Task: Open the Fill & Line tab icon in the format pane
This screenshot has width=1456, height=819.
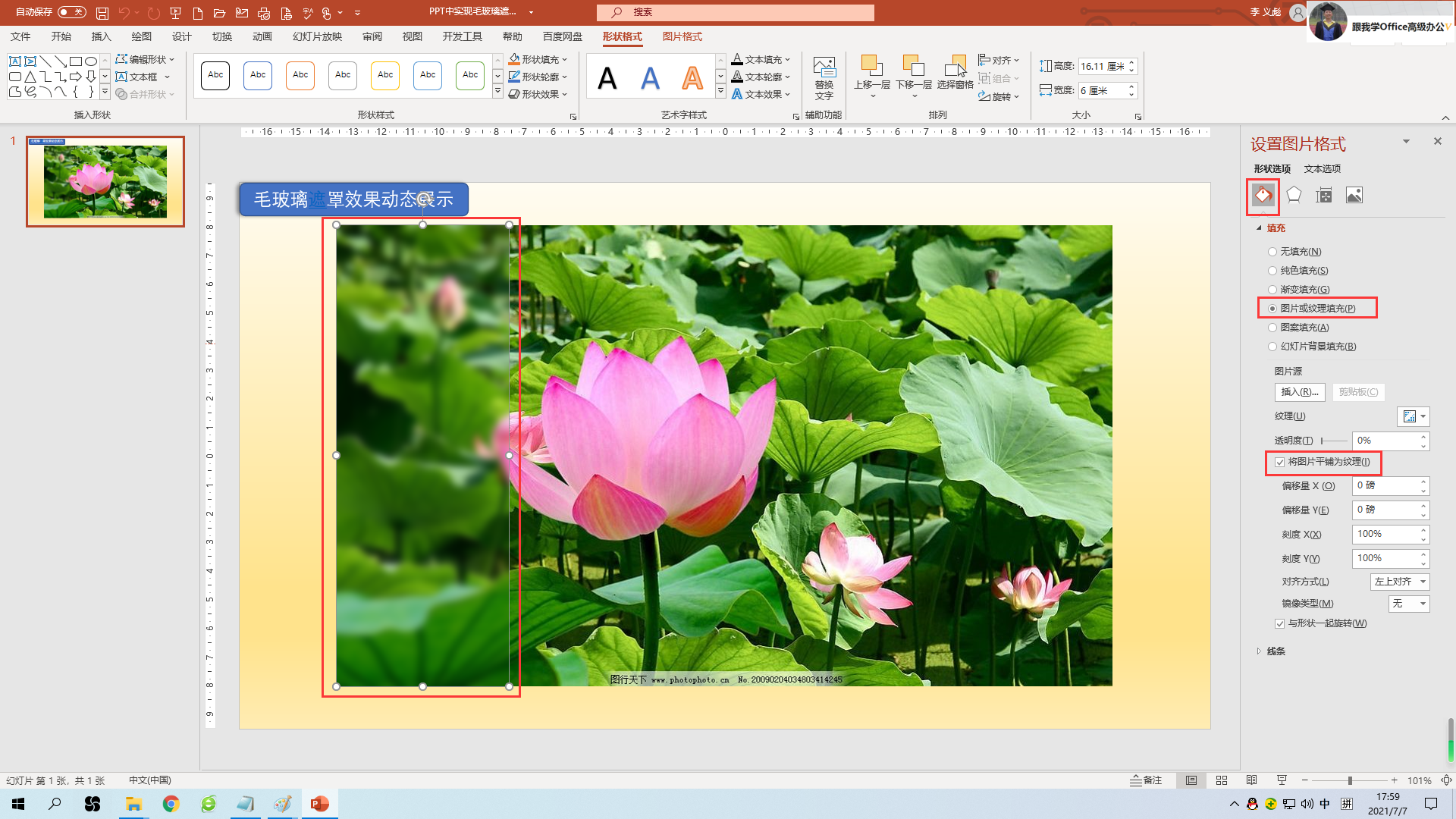Action: point(1263,196)
